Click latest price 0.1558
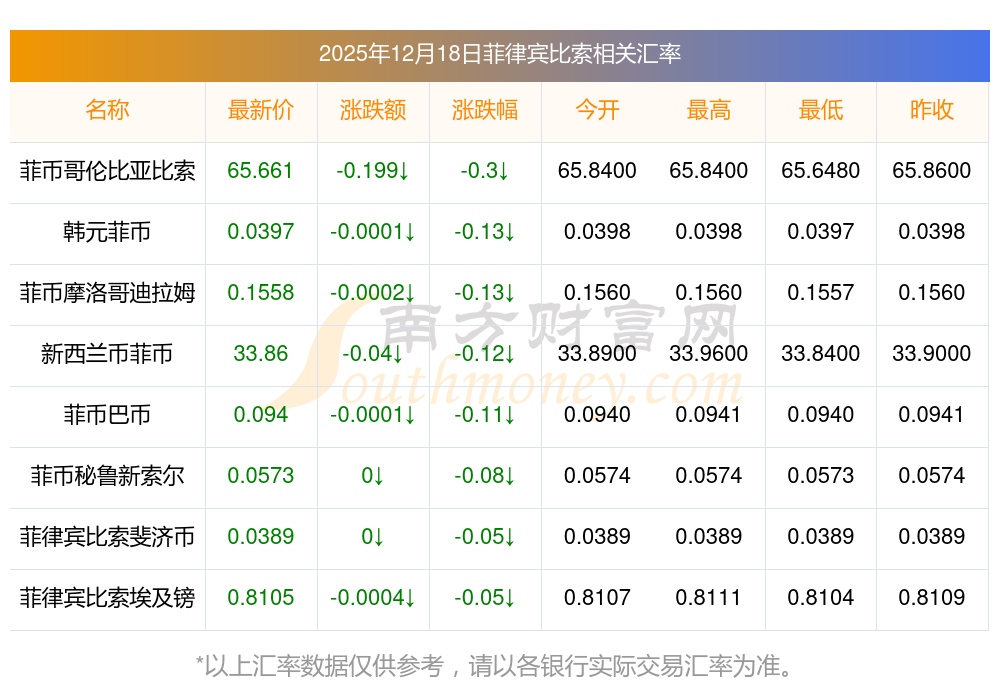 click(x=261, y=293)
